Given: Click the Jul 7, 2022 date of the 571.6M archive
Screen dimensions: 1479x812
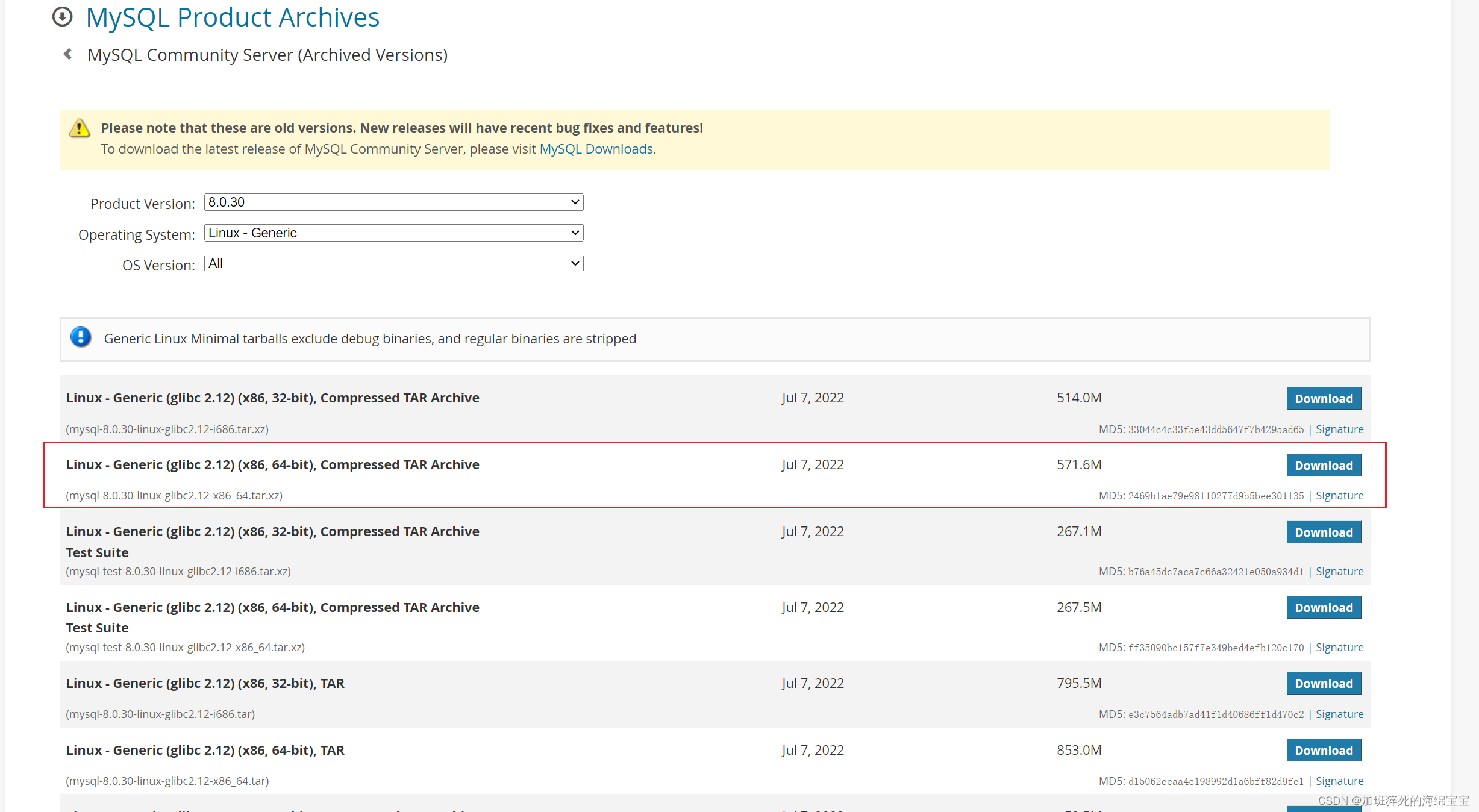Looking at the screenshot, I should [x=813, y=465].
